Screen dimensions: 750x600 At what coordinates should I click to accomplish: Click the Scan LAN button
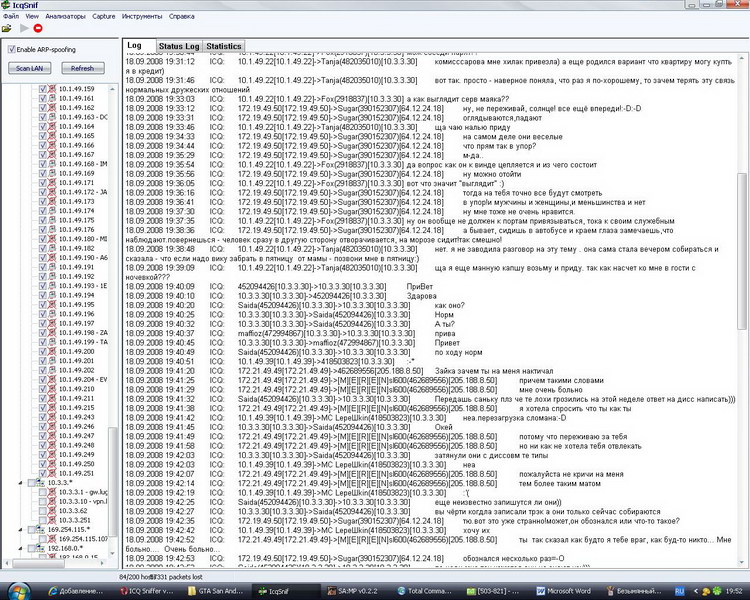pyautogui.click(x=30, y=68)
